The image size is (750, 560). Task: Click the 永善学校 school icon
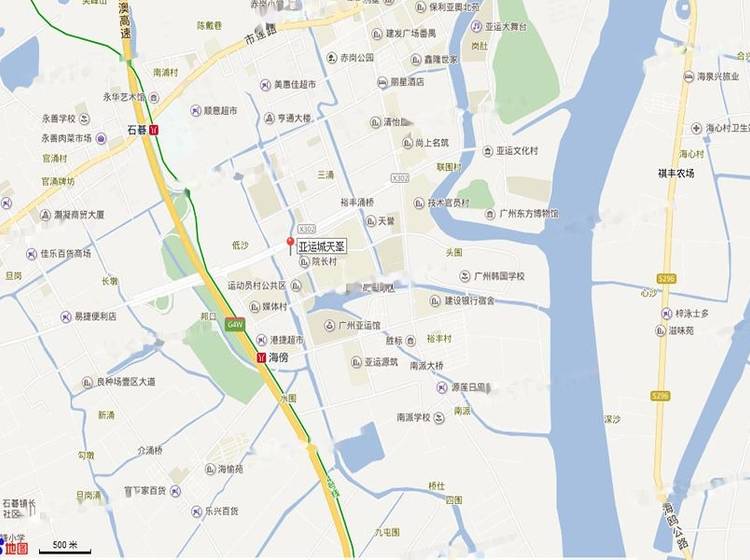click(x=84, y=119)
